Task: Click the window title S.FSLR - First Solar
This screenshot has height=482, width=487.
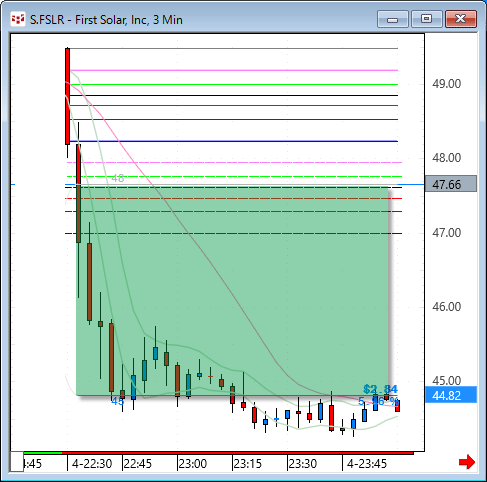Action: pyautogui.click(x=106, y=20)
